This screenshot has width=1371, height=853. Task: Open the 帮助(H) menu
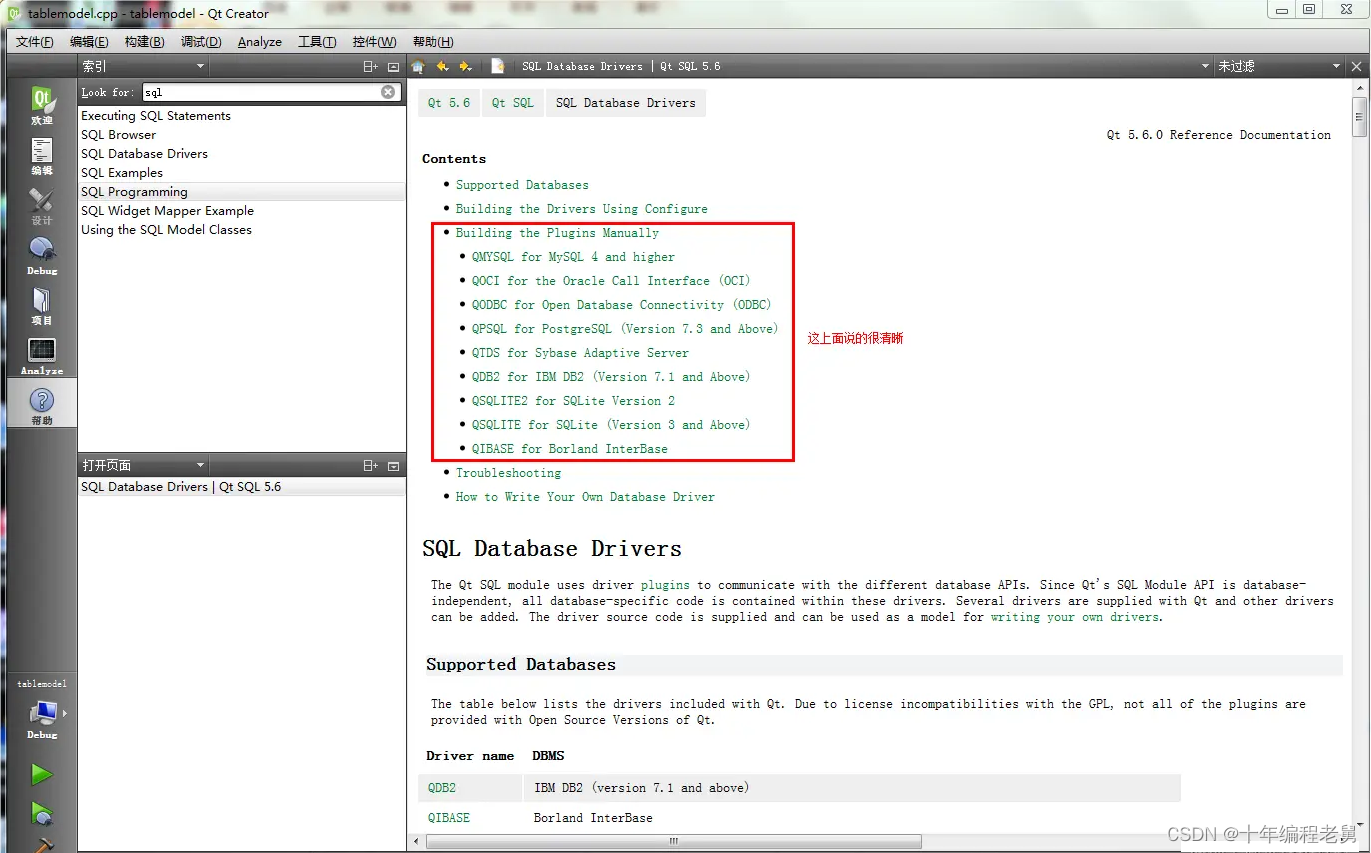click(x=433, y=42)
